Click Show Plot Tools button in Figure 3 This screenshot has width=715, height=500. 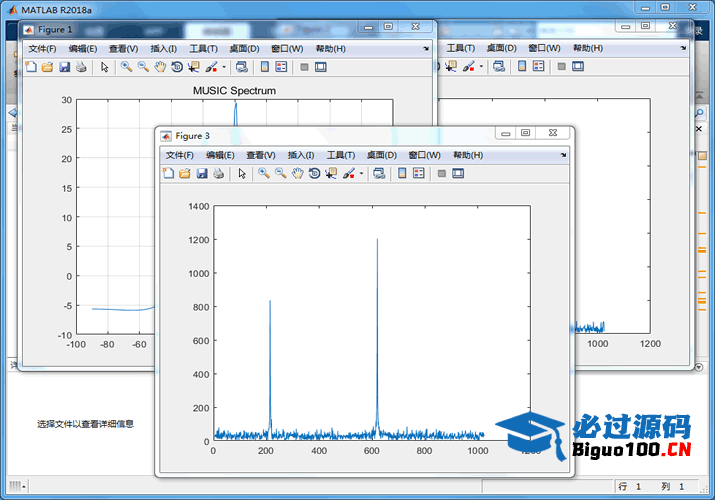(x=458, y=173)
